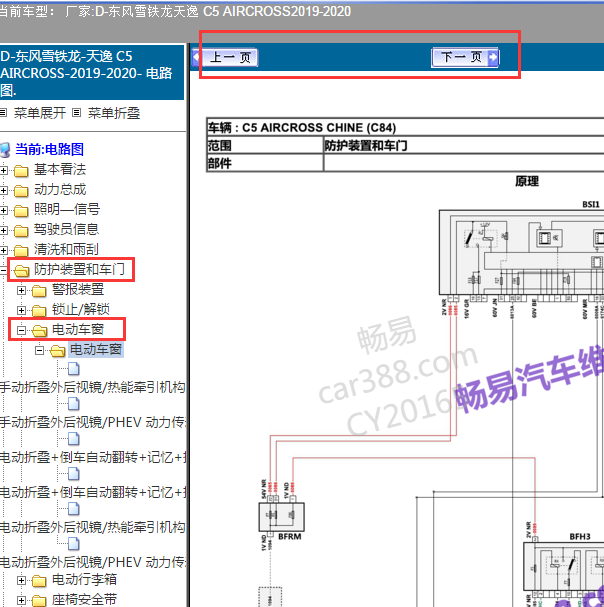Open document 电动折叠外后视镜/PHEV 动力传
The height and width of the screenshot is (607, 604).
click(x=93, y=562)
